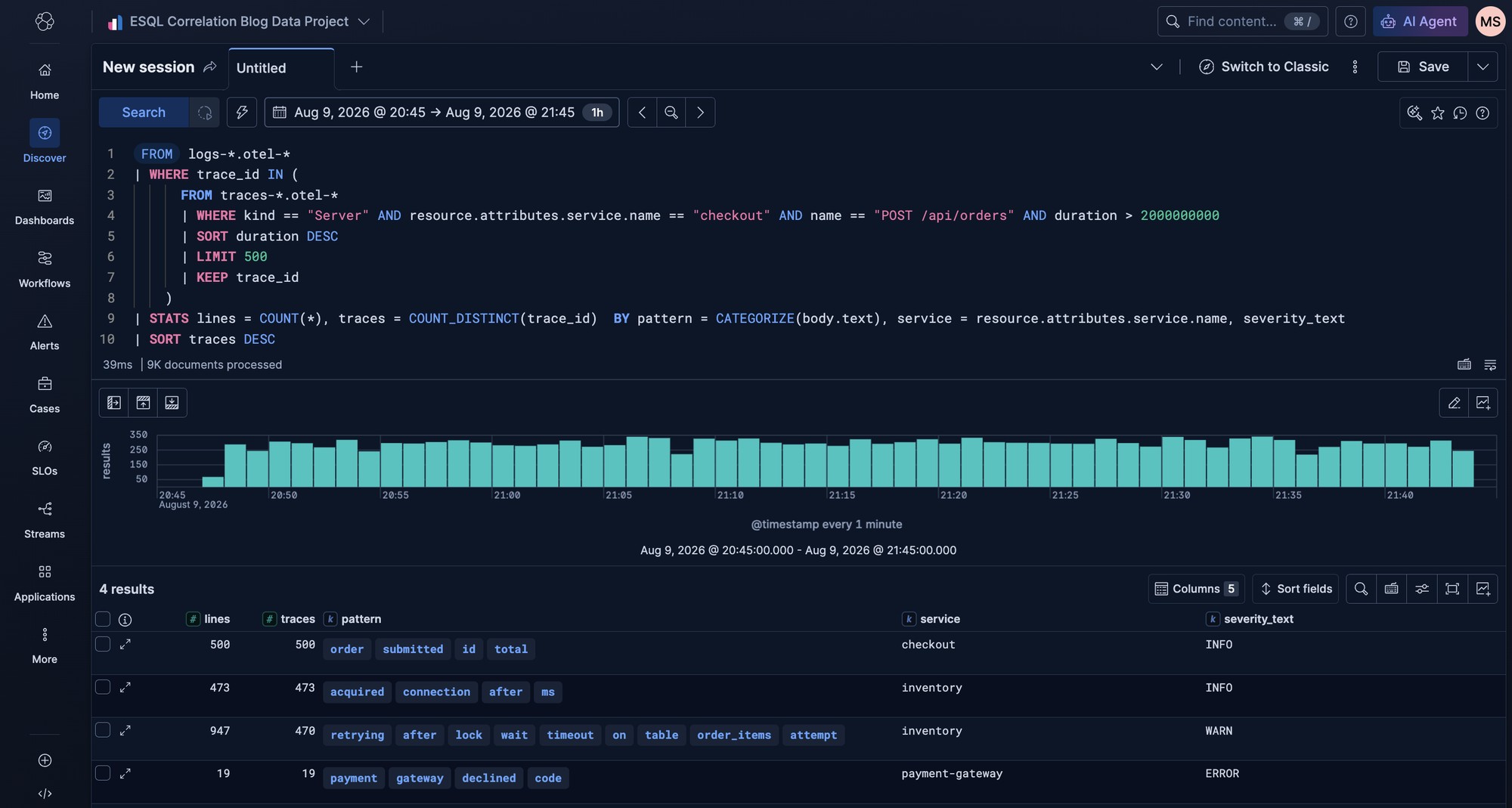1512x808 pixels.
Task: Open the Save options dropdown arrow
Action: pyautogui.click(x=1483, y=67)
